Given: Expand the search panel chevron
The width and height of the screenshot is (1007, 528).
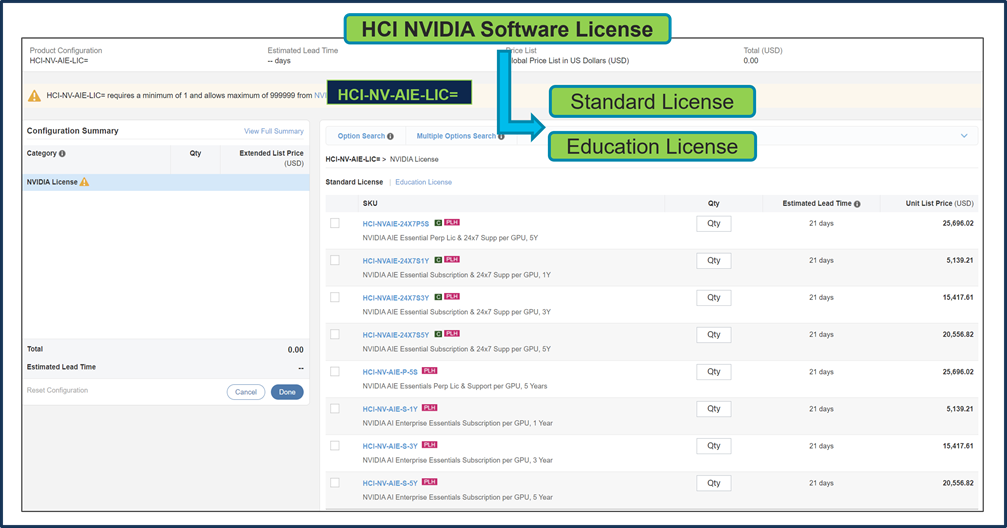Looking at the screenshot, I should point(964,136).
